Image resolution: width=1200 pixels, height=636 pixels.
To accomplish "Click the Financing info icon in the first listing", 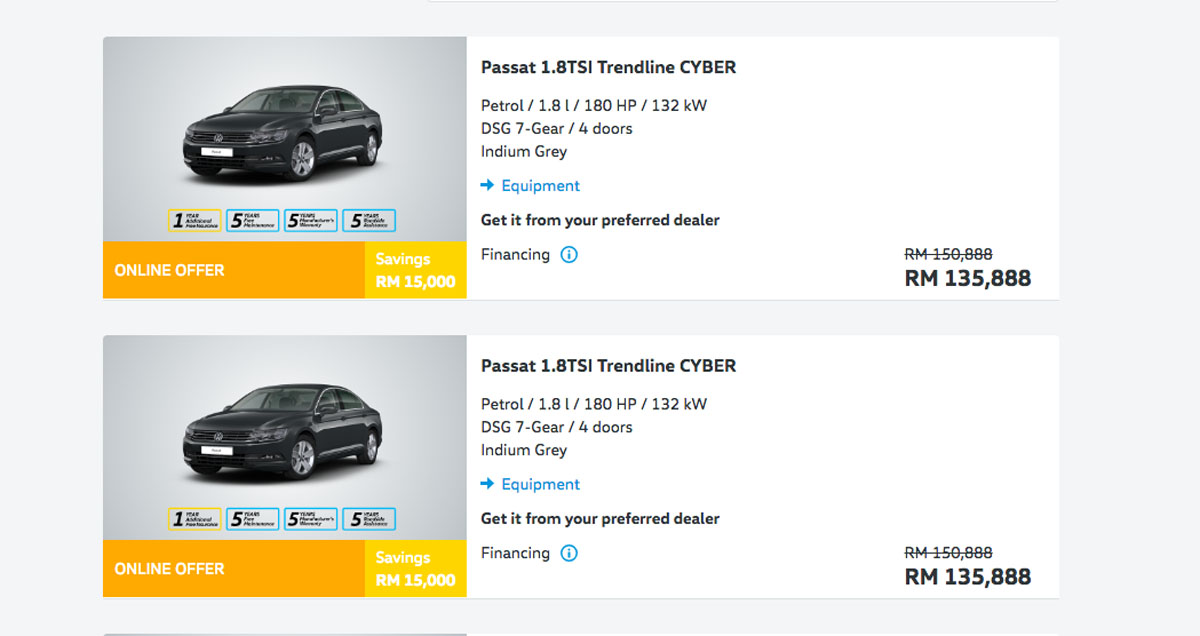I will pyautogui.click(x=569, y=255).
